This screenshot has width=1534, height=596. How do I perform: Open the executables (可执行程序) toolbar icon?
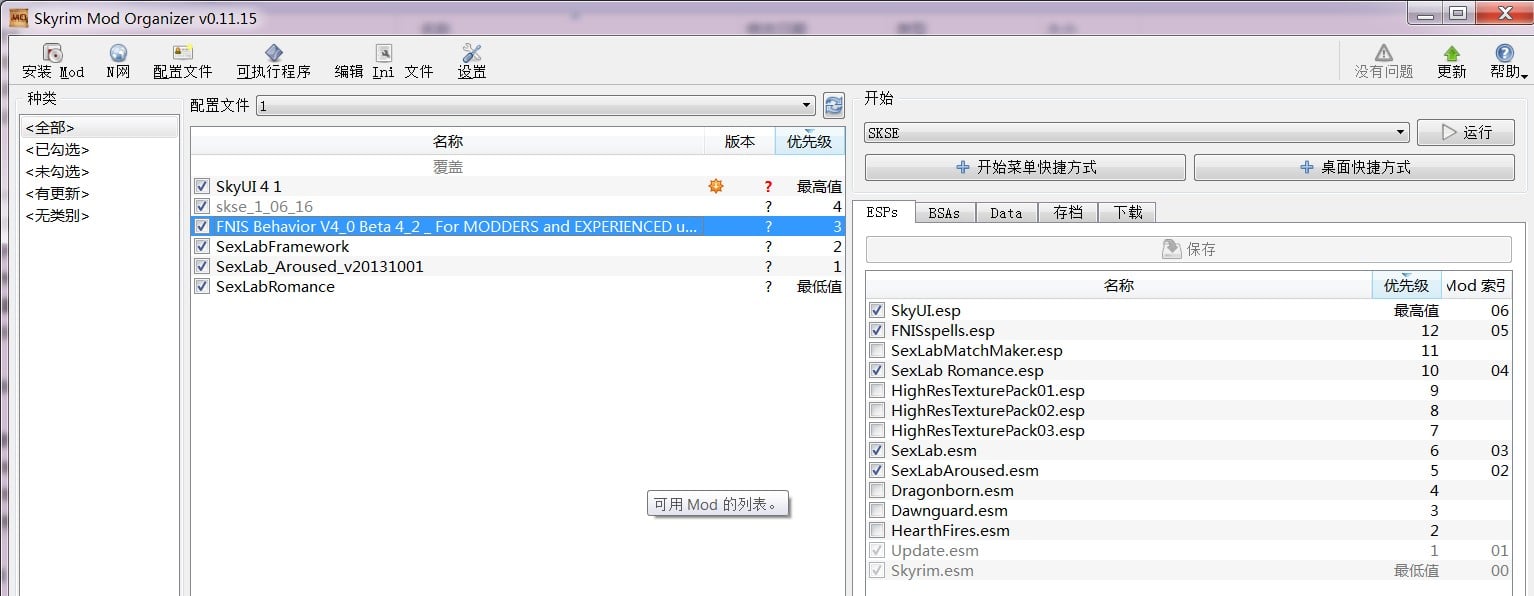coord(273,53)
